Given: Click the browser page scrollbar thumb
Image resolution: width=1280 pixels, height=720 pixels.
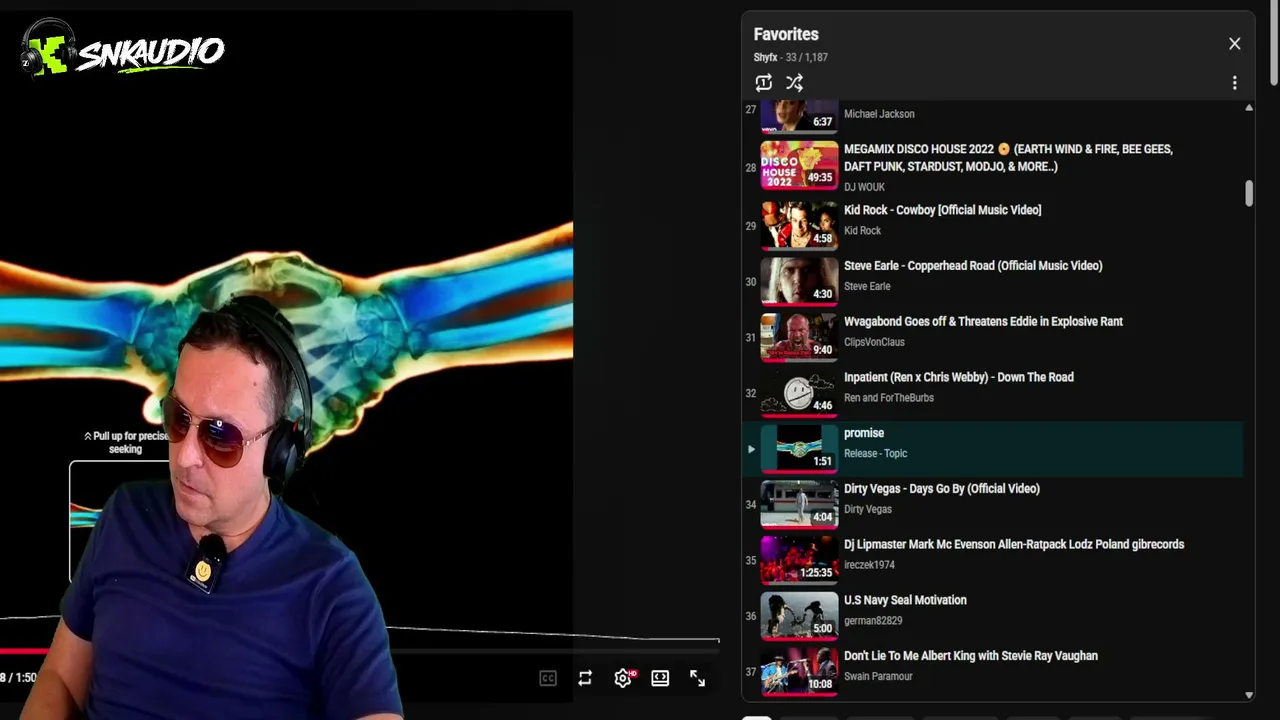Looking at the screenshot, I should click(x=1274, y=45).
